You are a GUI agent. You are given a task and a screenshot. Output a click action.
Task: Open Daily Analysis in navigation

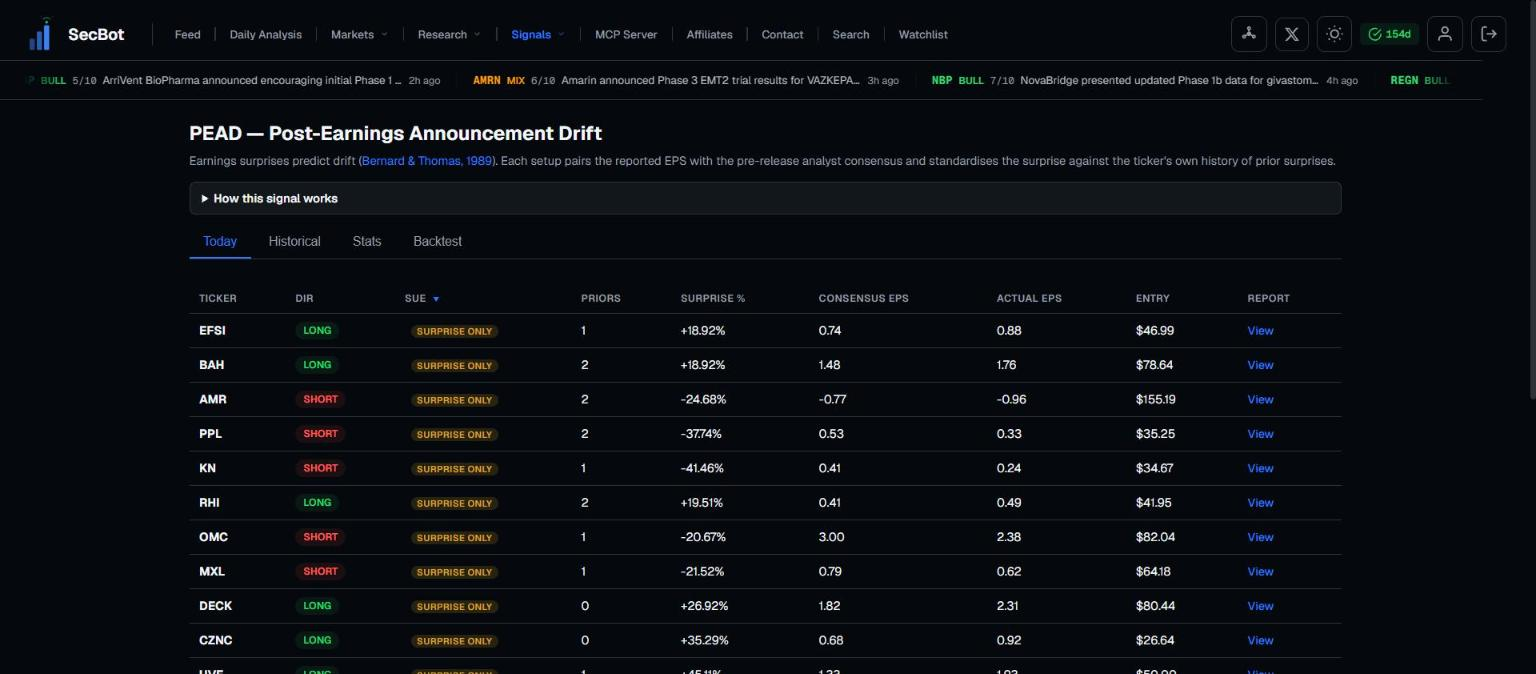[265, 34]
